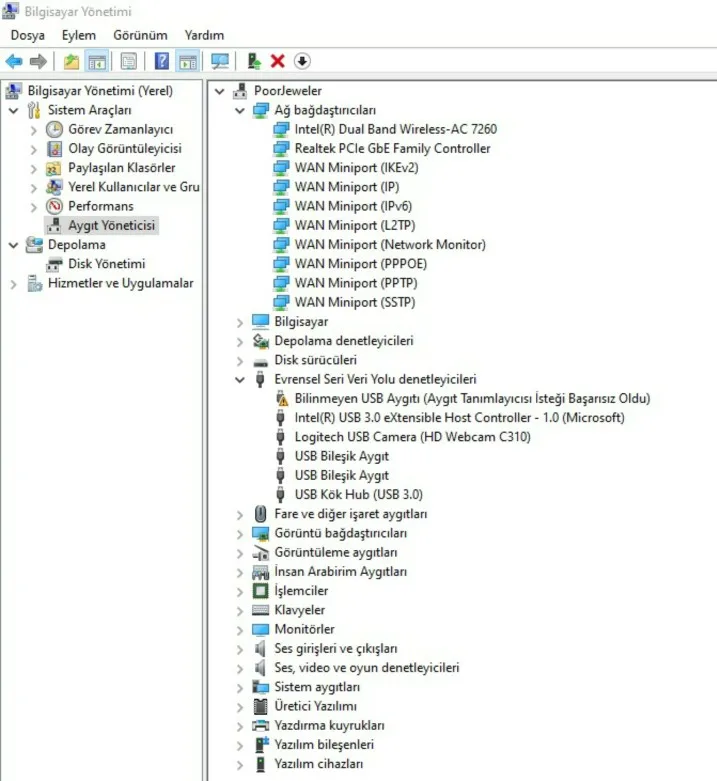Image resolution: width=717 pixels, height=781 pixels.
Task: Click the Disable device down-arrow icon
Action: point(302,61)
